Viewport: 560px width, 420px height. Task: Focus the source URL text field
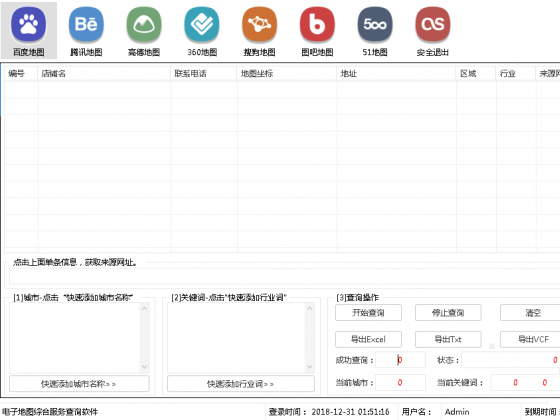point(285,276)
